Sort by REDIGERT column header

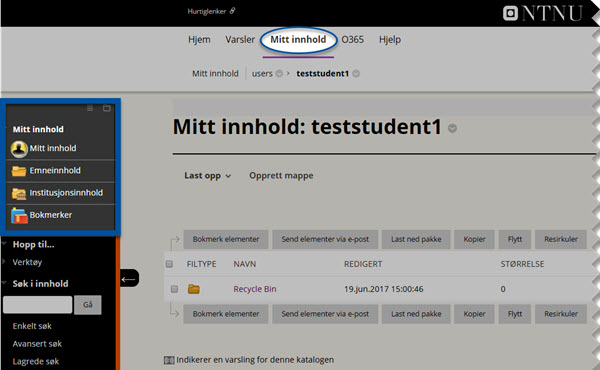pyautogui.click(x=363, y=264)
